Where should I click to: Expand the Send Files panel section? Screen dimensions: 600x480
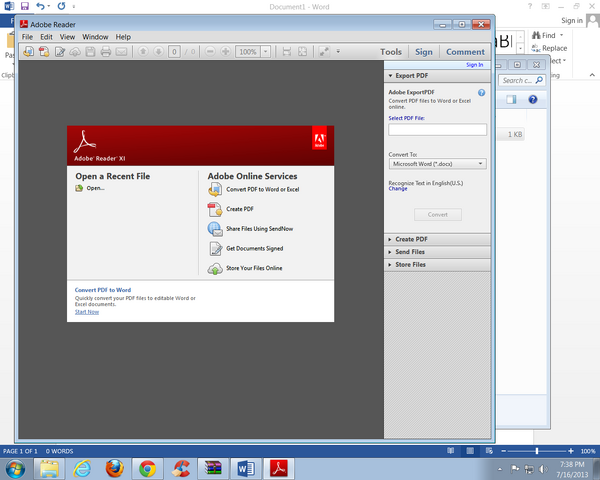(390, 252)
